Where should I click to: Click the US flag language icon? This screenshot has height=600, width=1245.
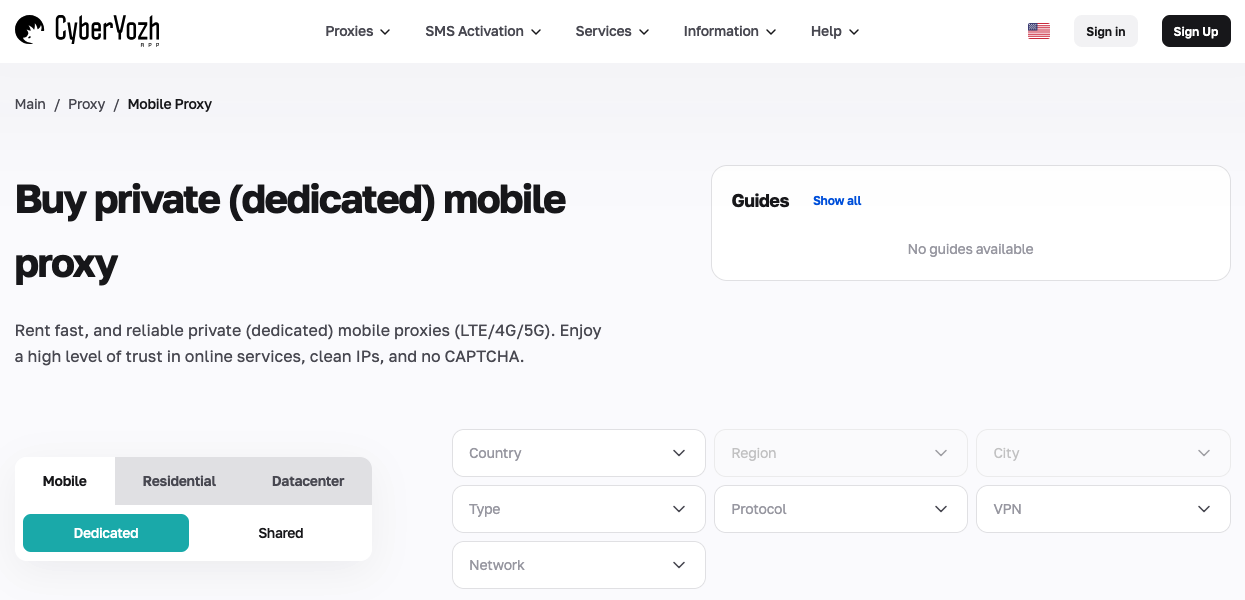point(1039,31)
